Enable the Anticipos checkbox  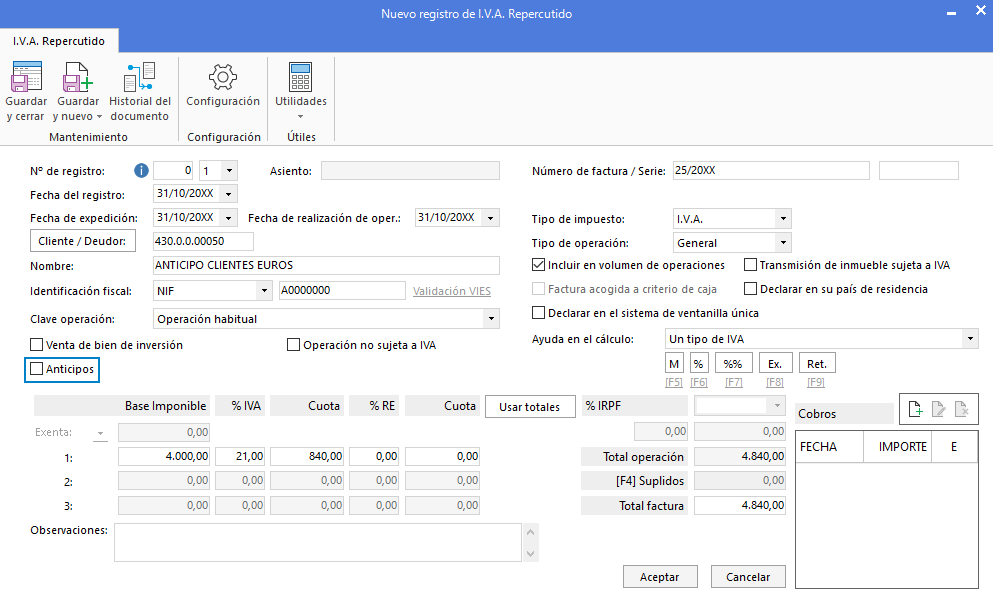point(37,368)
